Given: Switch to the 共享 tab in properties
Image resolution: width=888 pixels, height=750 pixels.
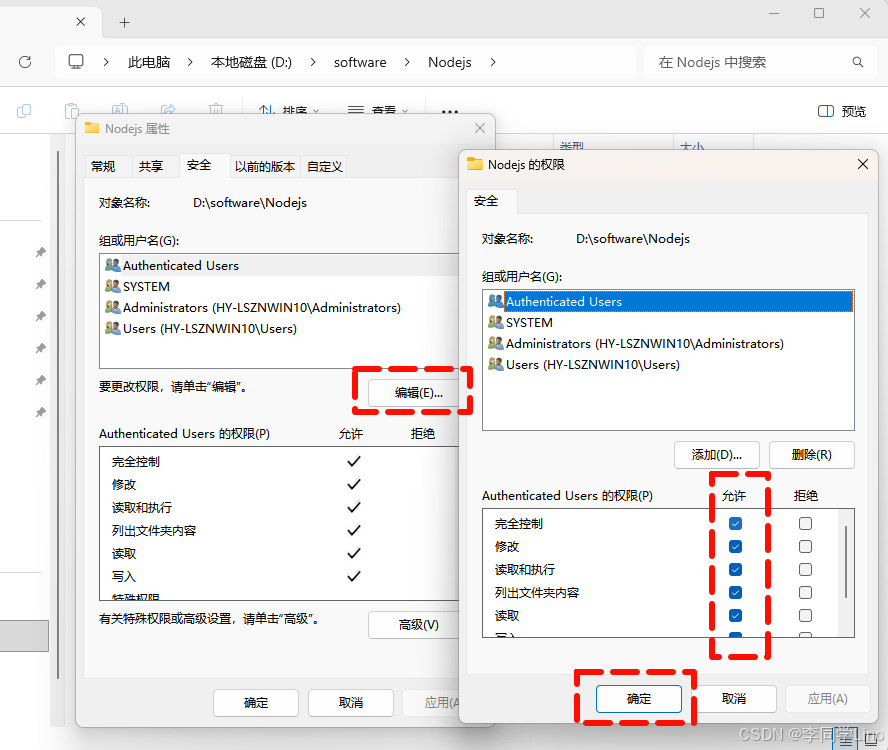Looking at the screenshot, I should (153, 166).
